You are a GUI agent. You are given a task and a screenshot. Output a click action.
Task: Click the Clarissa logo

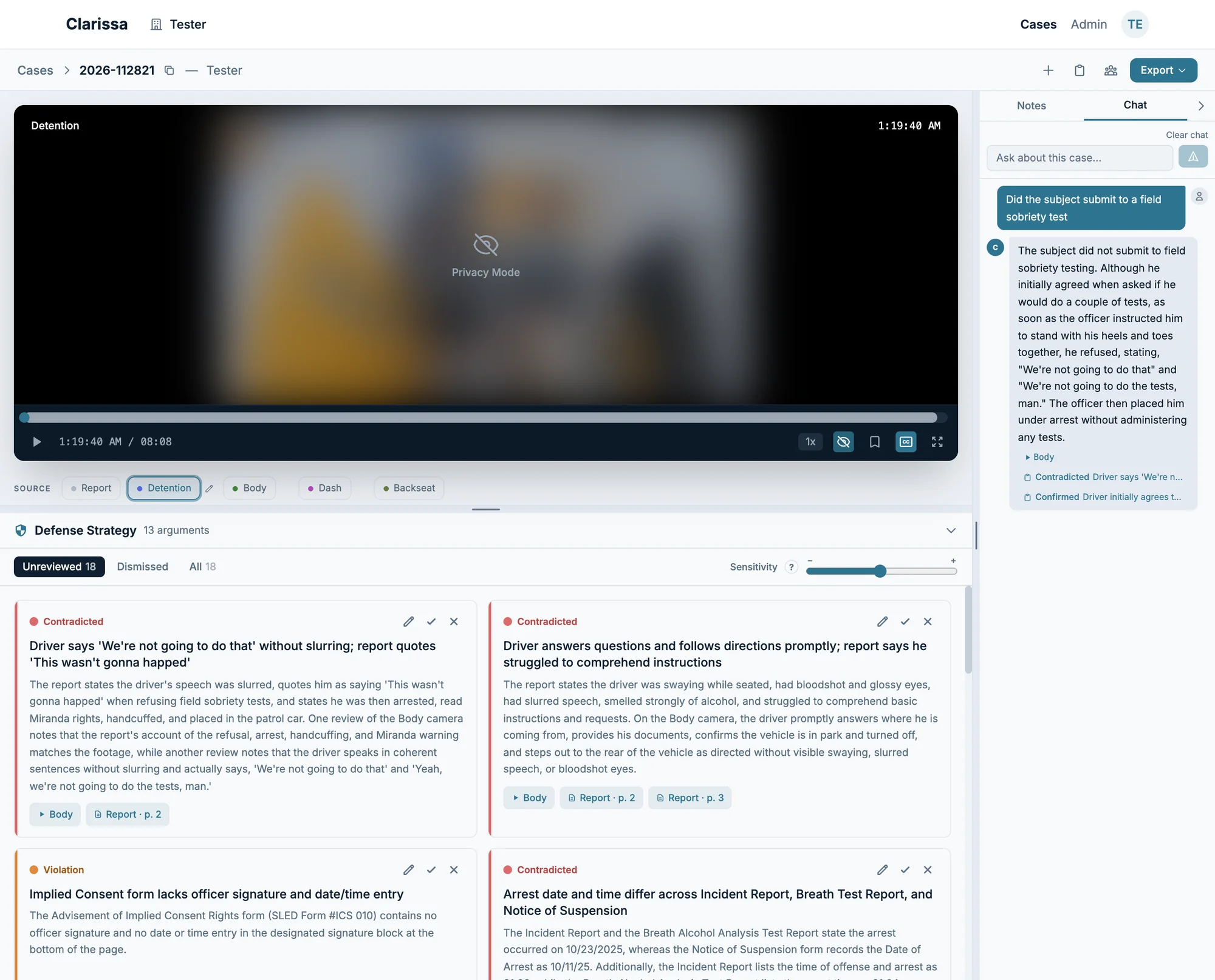97,24
